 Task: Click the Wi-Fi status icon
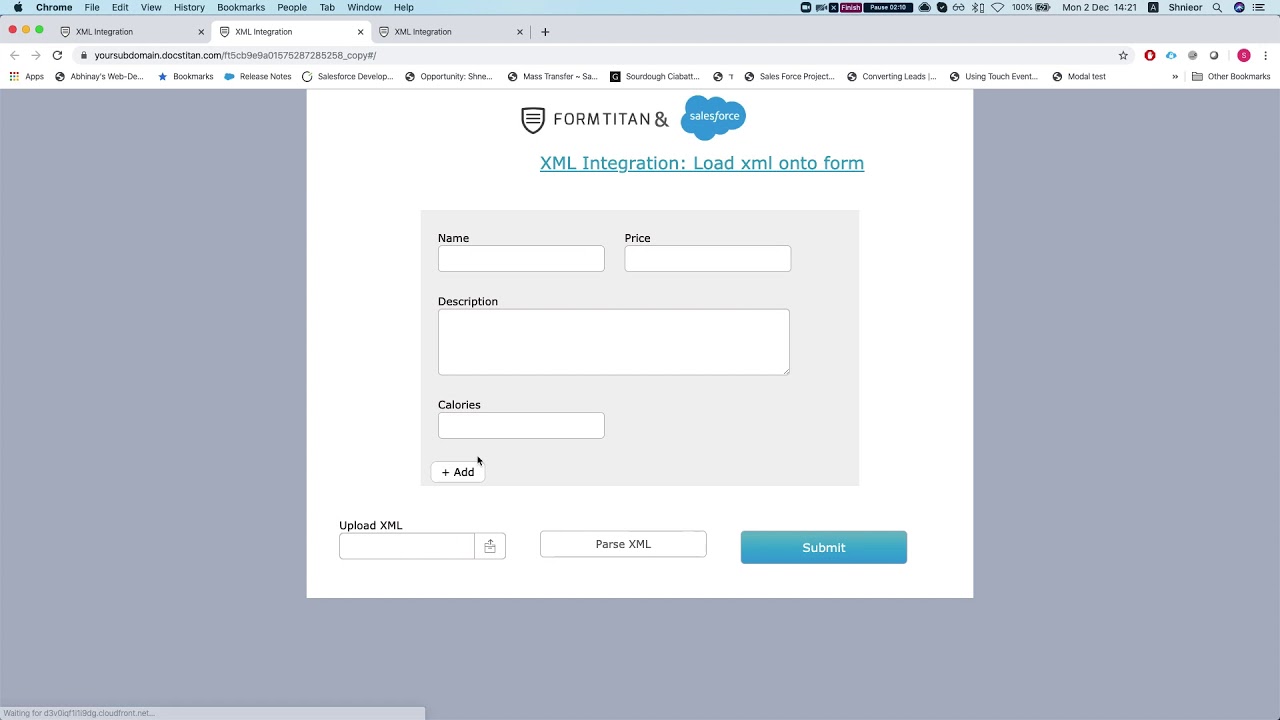[x=997, y=7]
